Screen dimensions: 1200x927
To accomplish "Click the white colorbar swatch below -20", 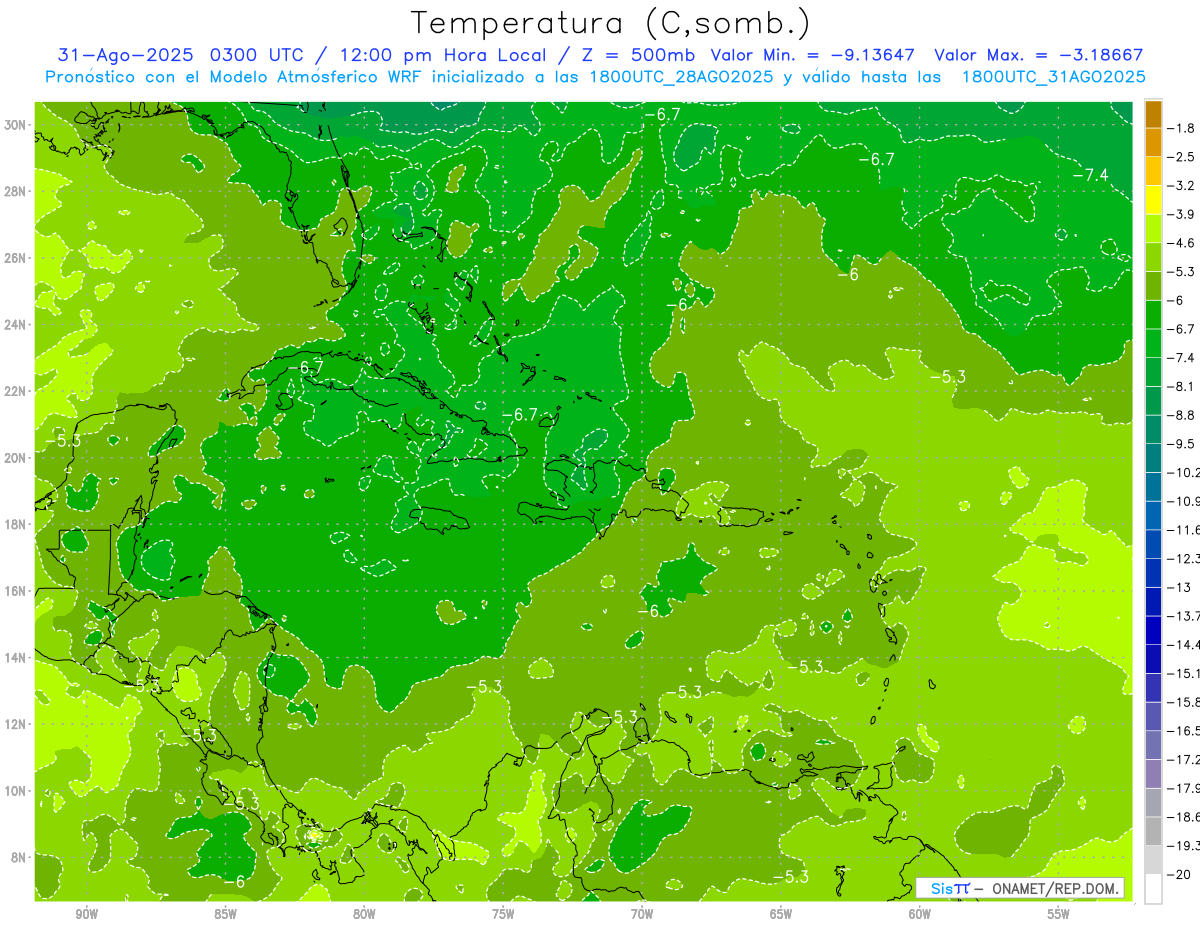I will [1153, 889].
